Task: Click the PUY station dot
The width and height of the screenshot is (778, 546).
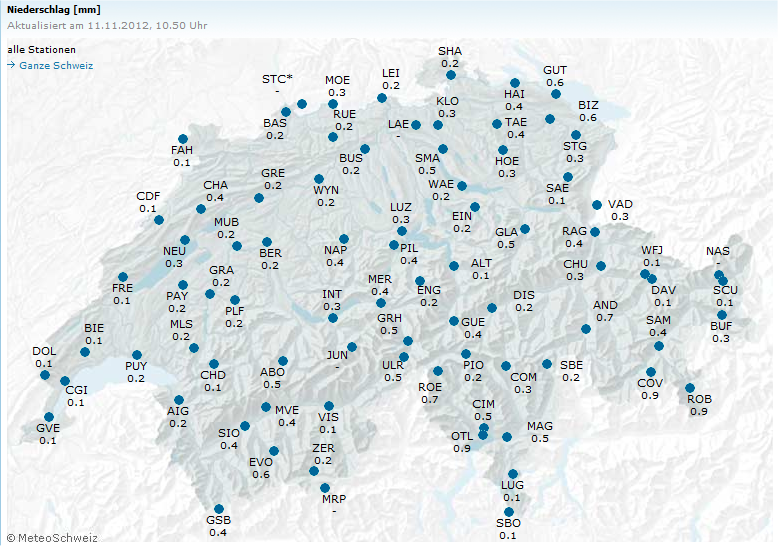Action: [137, 355]
